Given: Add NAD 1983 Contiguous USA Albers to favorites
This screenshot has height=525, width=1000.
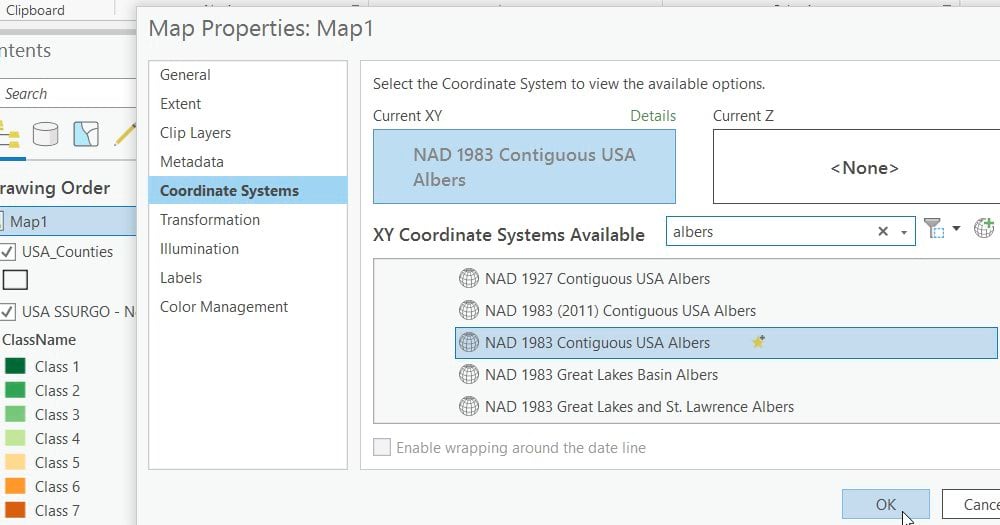Looking at the screenshot, I should coord(759,342).
